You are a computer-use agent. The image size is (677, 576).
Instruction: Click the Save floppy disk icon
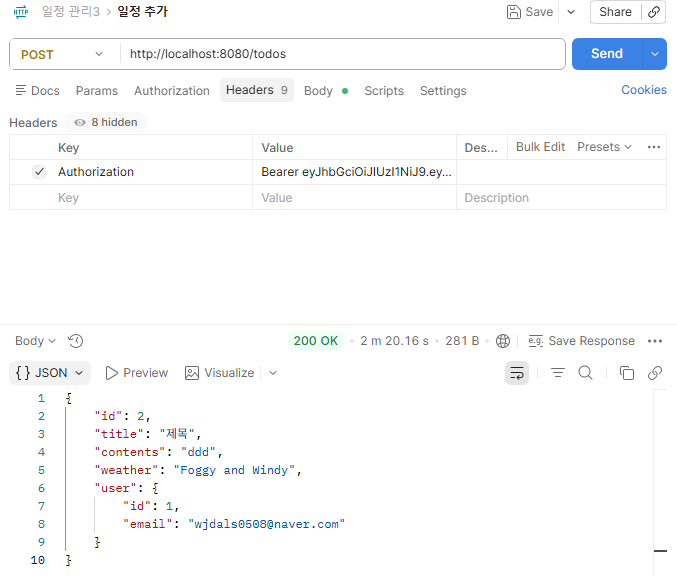tap(513, 12)
